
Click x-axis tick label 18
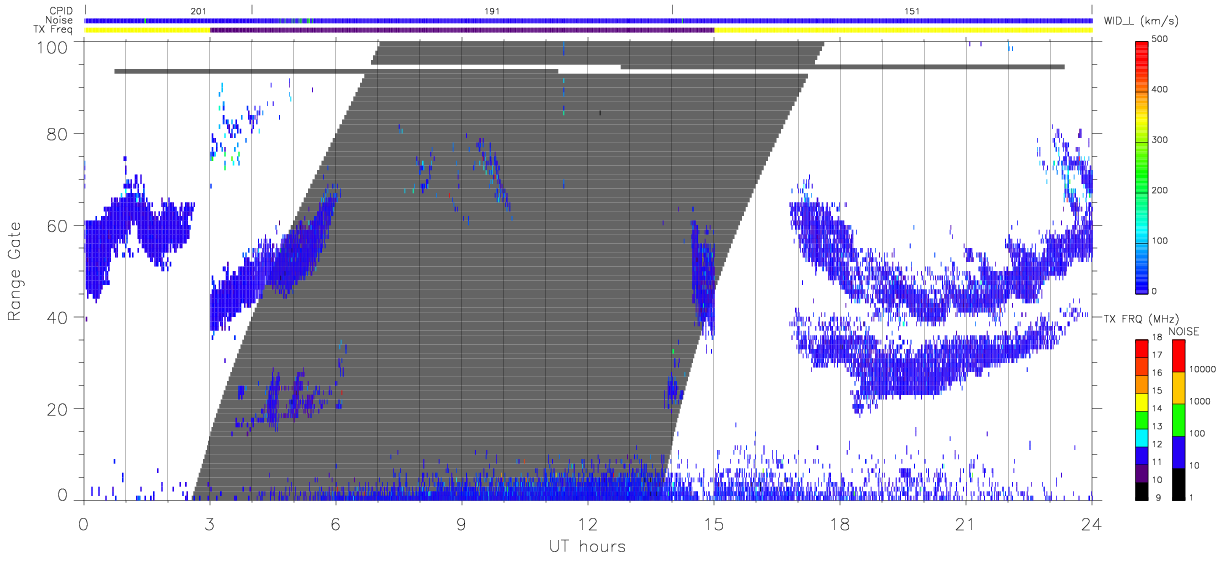pos(839,523)
